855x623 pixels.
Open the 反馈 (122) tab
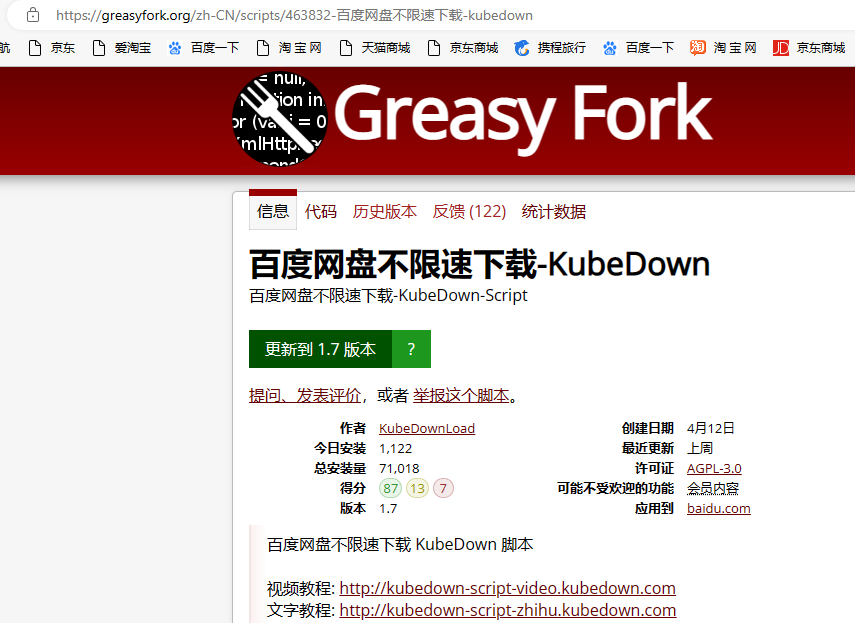(469, 211)
